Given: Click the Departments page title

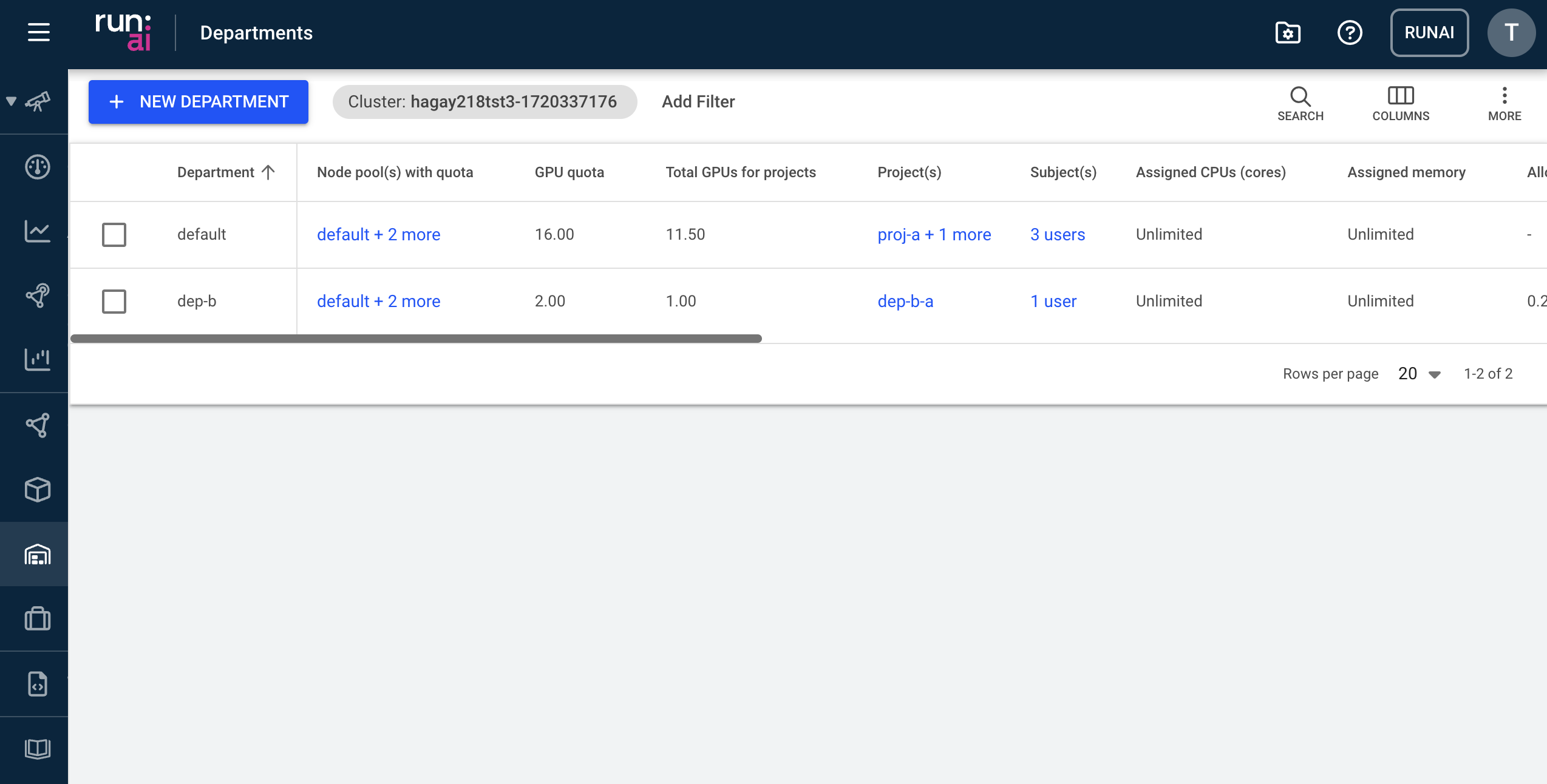Looking at the screenshot, I should click(256, 33).
